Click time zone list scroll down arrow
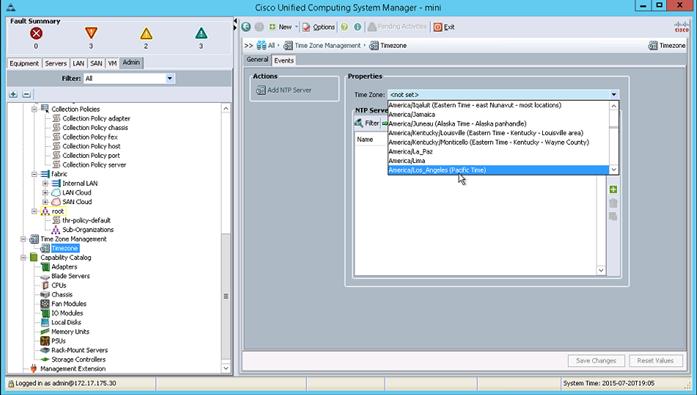This screenshot has height=395, width=697. [613, 170]
